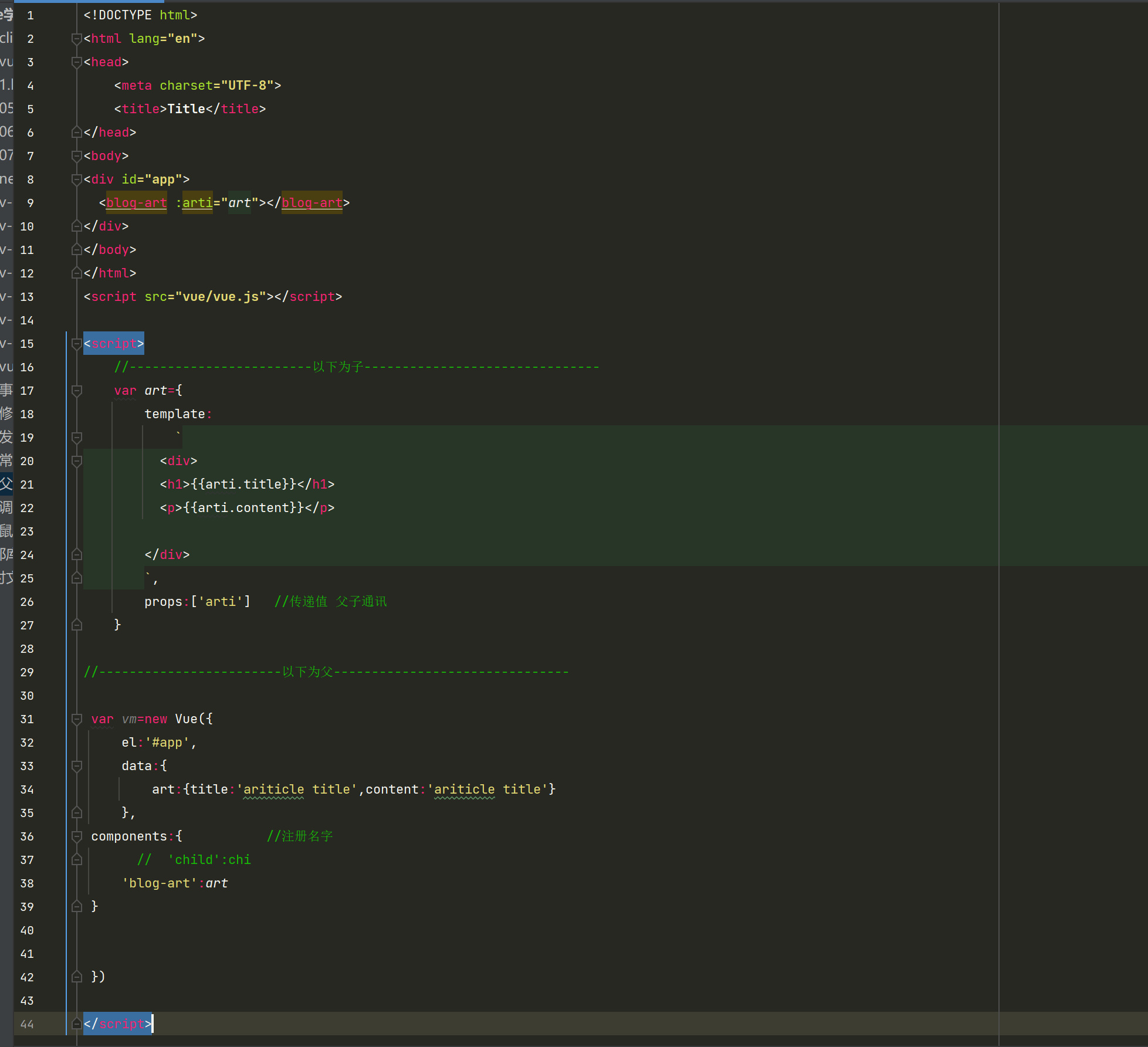Click the :arti attribute on line 9

(x=194, y=203)
